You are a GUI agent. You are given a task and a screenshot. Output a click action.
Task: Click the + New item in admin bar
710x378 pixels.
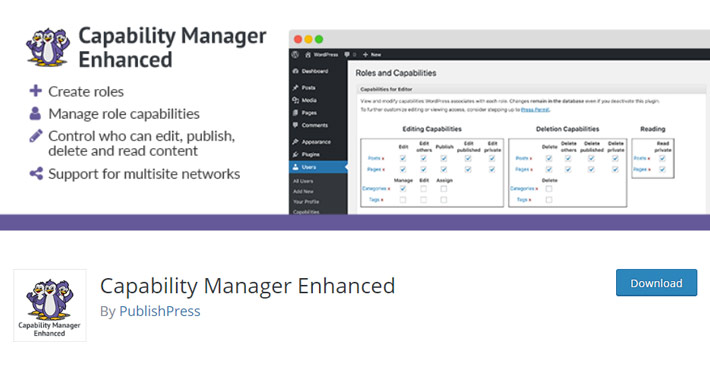[372, 54]
